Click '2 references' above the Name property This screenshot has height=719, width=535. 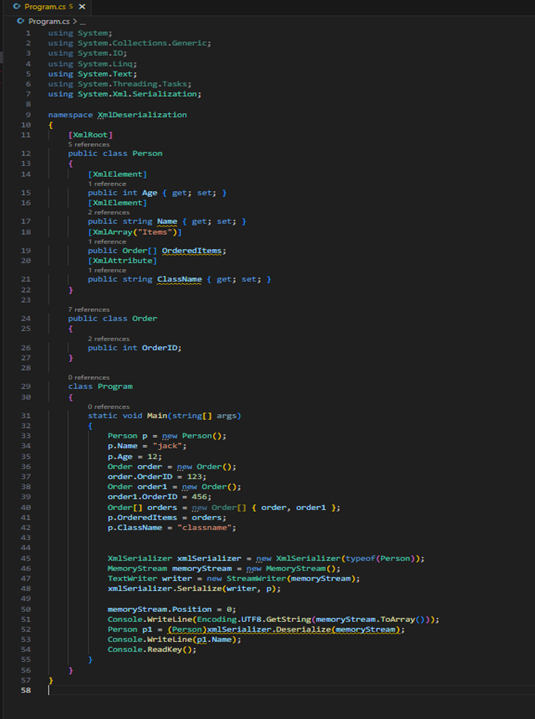[x=109, y=212]
